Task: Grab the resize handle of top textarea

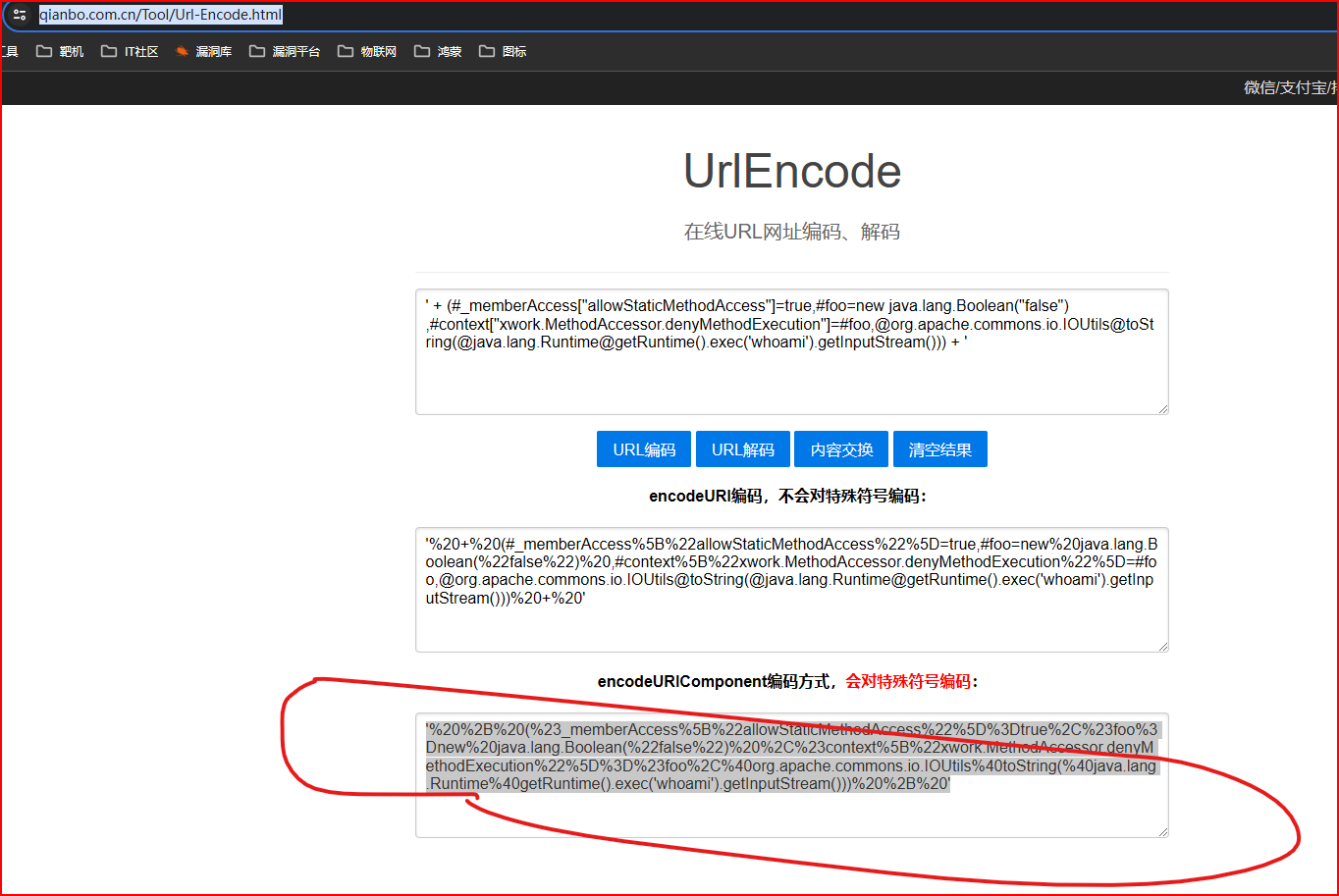Action: point(1162,408)
